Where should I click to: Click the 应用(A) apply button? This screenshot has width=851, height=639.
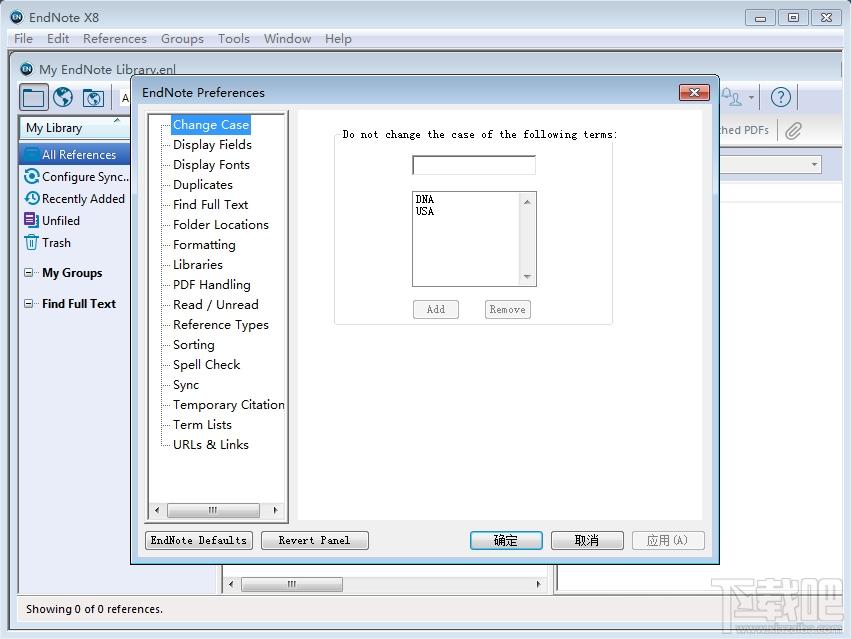click(668, 540)
